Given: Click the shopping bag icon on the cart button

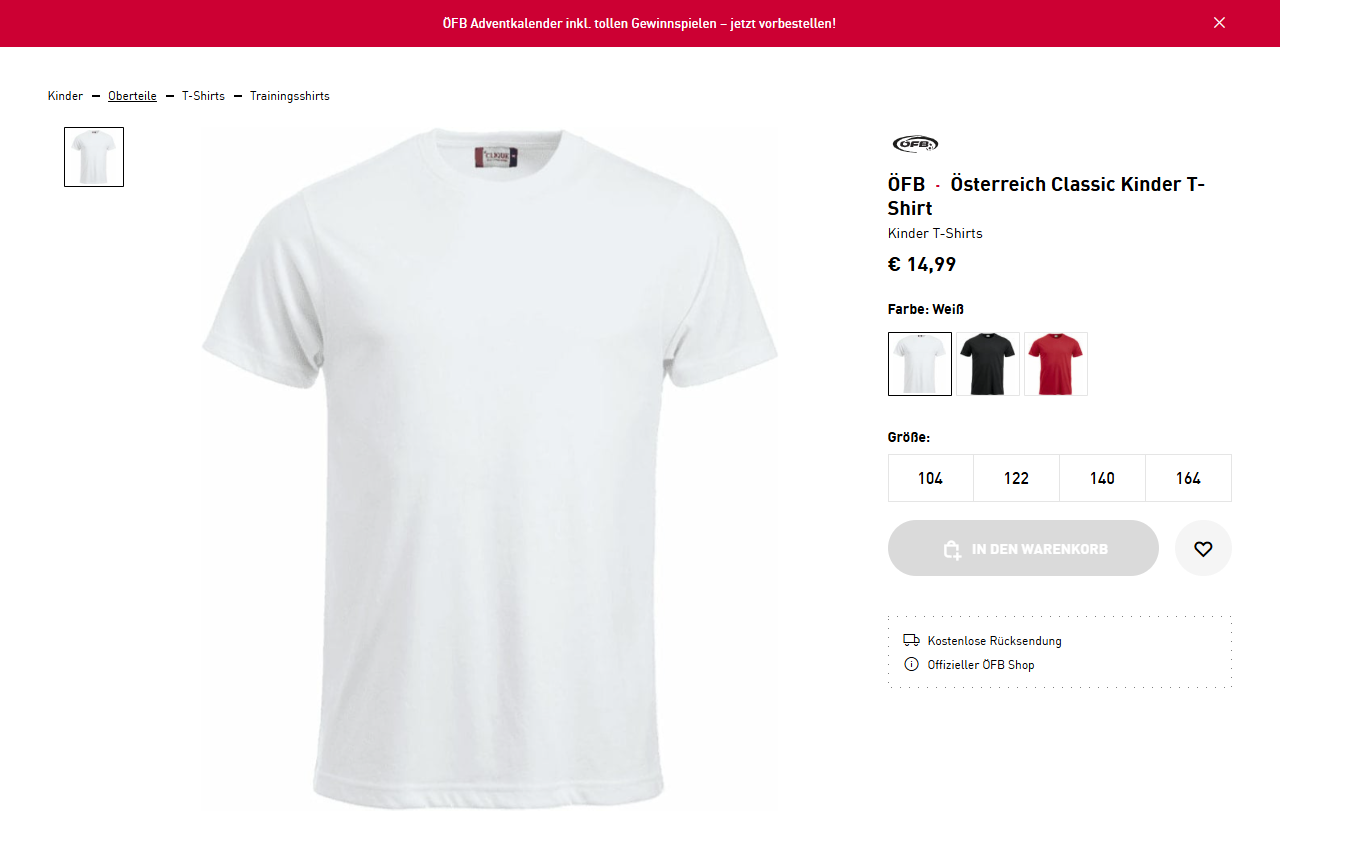Looking at the screenshot, I should point(952,549).
